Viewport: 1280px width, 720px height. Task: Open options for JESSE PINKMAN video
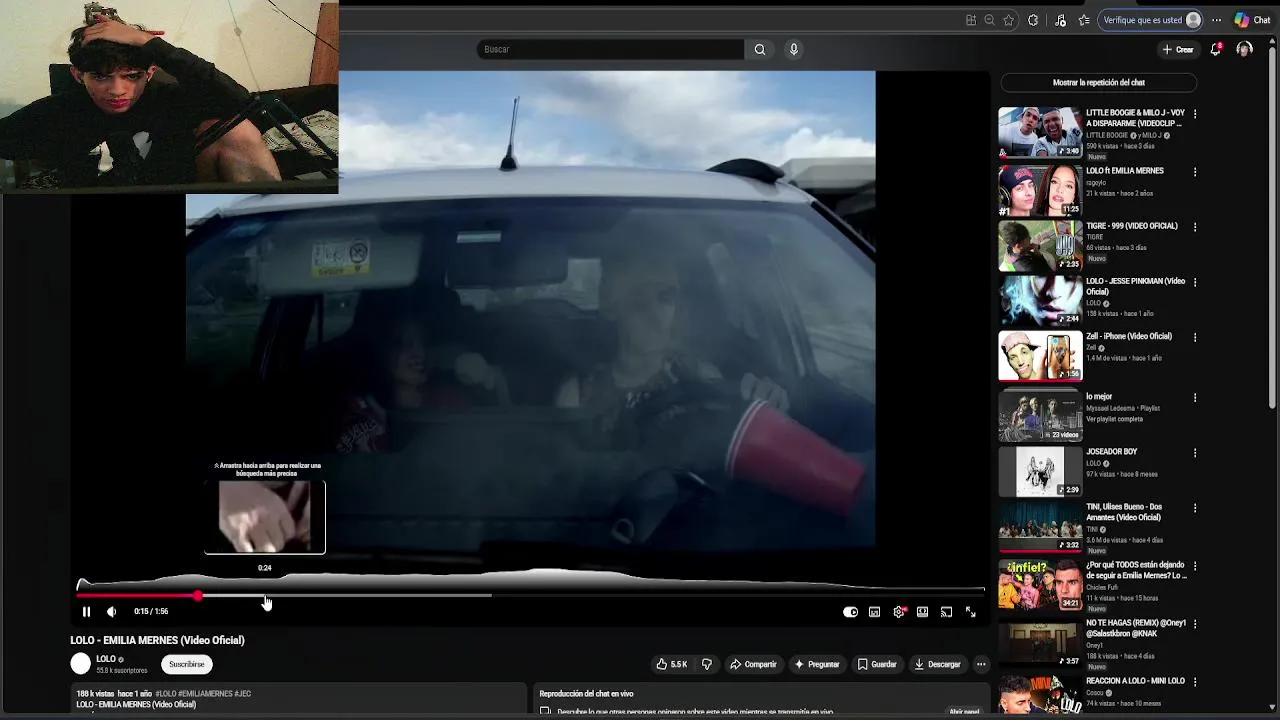point(1194,282)
